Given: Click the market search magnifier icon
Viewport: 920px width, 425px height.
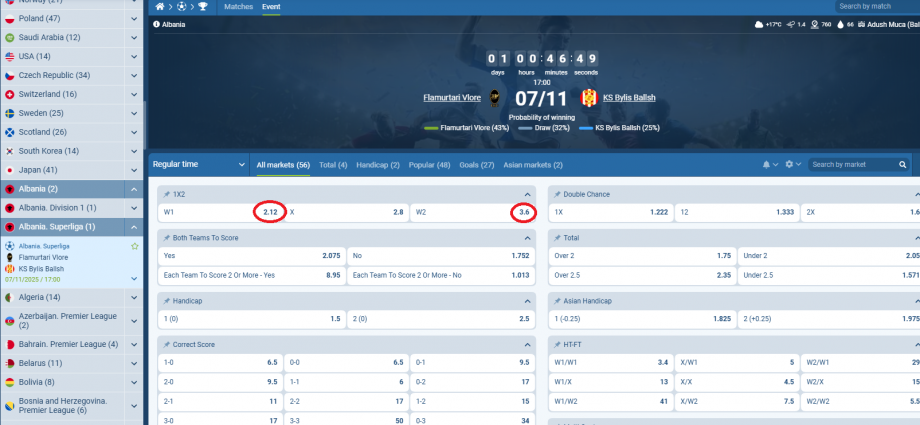Looking at the screenshot, I should click(902, 165).
